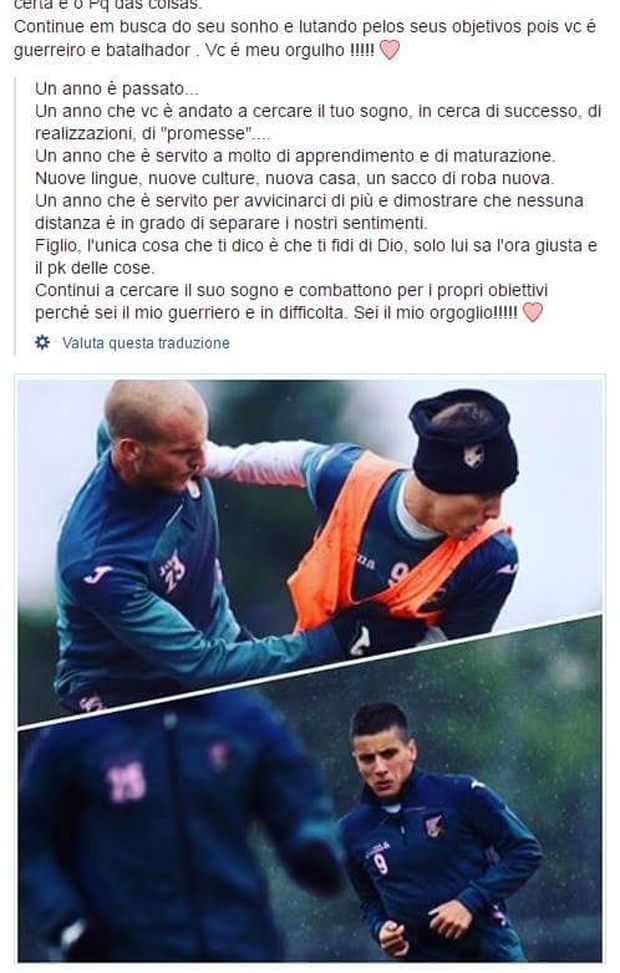Click the number 9 on the lower jacket
Viewport: 620px width, 973px height.
pyautogui.click(x=380, y=863)
